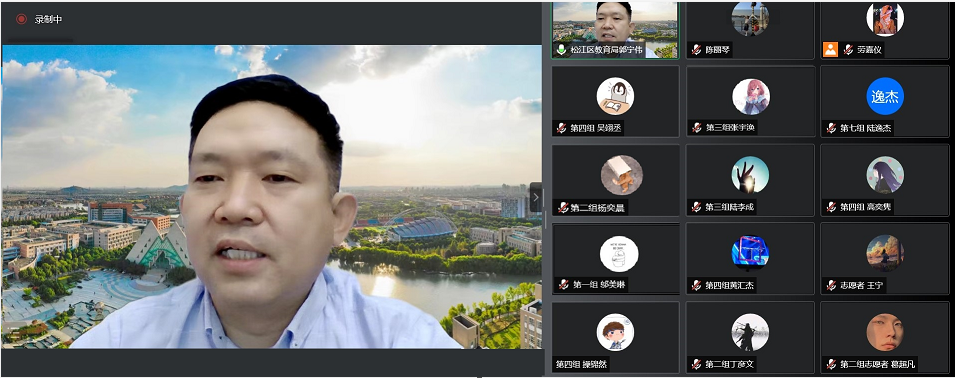Click the muted mic icon of 第七组 陆逸杰
The image size is (955, 378).
tap(831, 128)
